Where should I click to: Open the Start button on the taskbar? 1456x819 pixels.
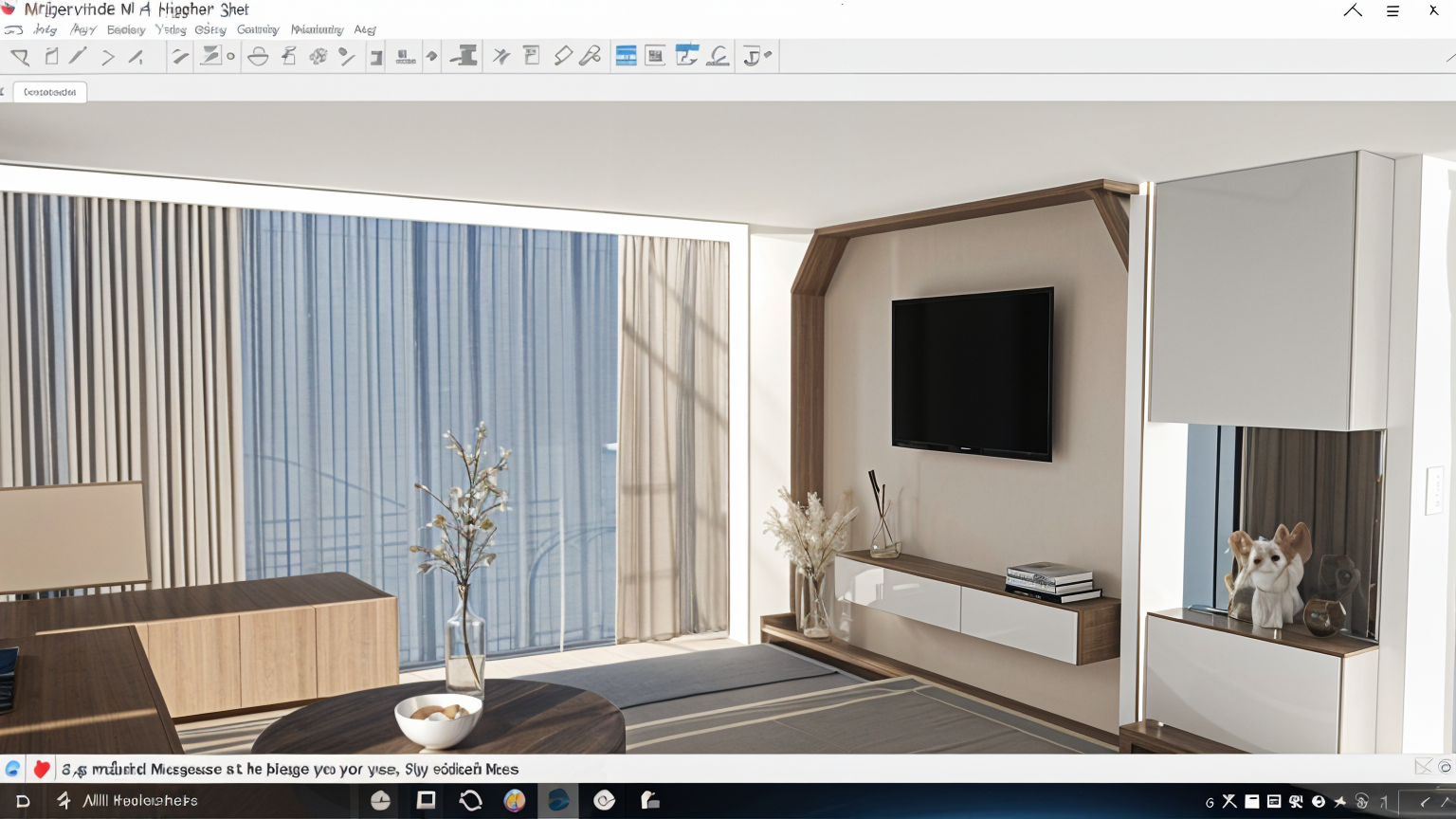point(23,801)
